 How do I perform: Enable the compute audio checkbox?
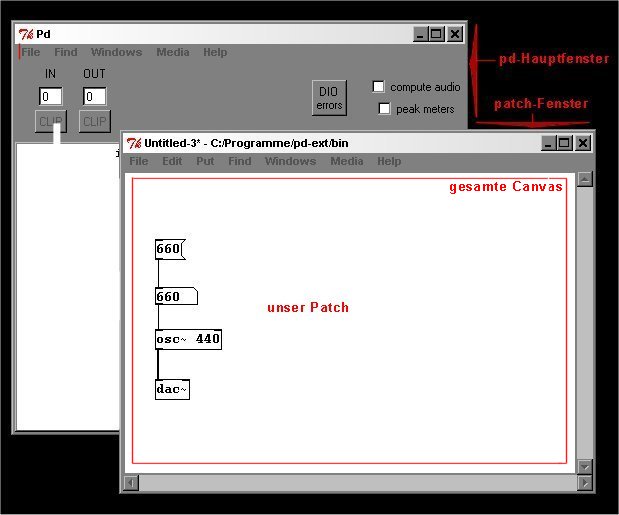coord(379,87)
